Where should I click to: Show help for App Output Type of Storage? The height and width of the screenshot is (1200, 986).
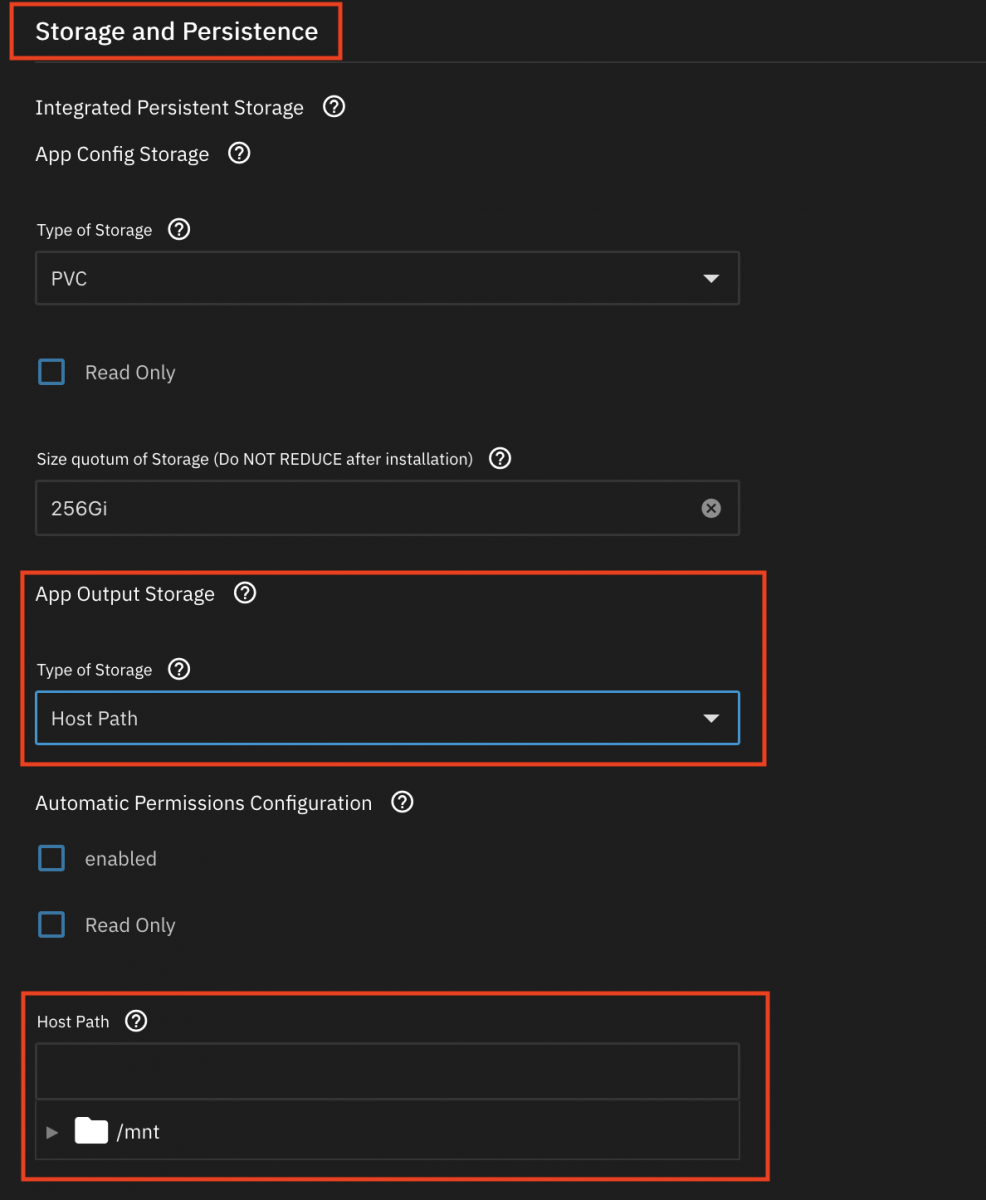(179, 670)
